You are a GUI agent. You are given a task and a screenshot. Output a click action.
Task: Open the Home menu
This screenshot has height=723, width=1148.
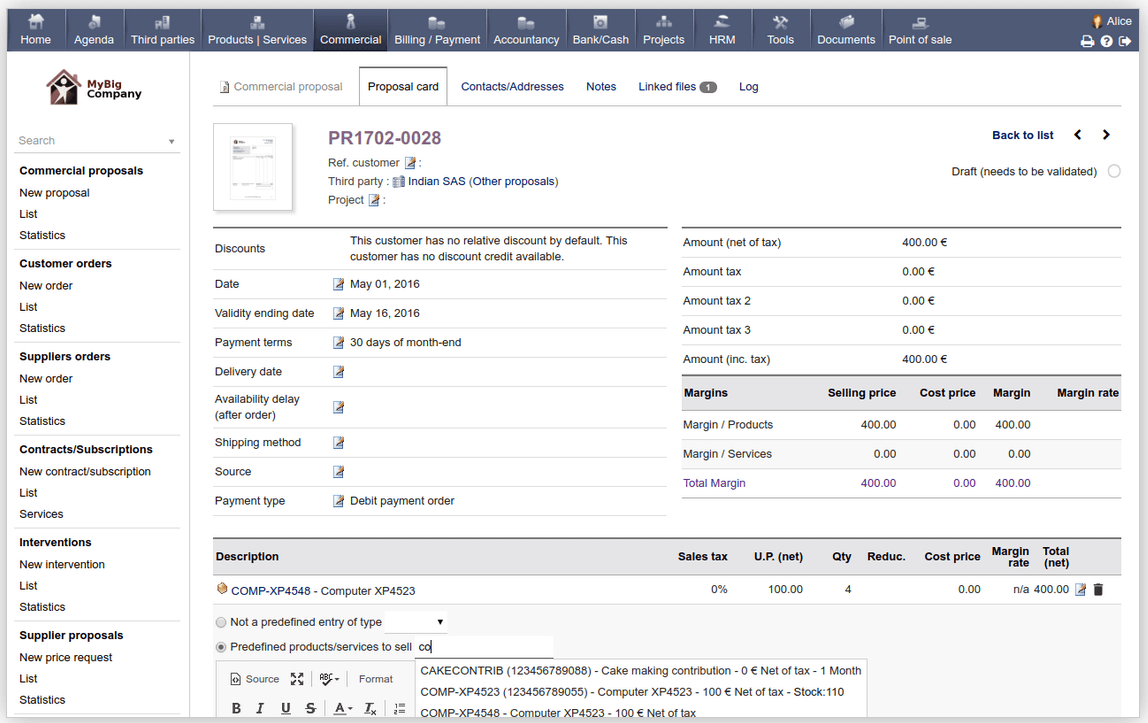pos(36,30)
